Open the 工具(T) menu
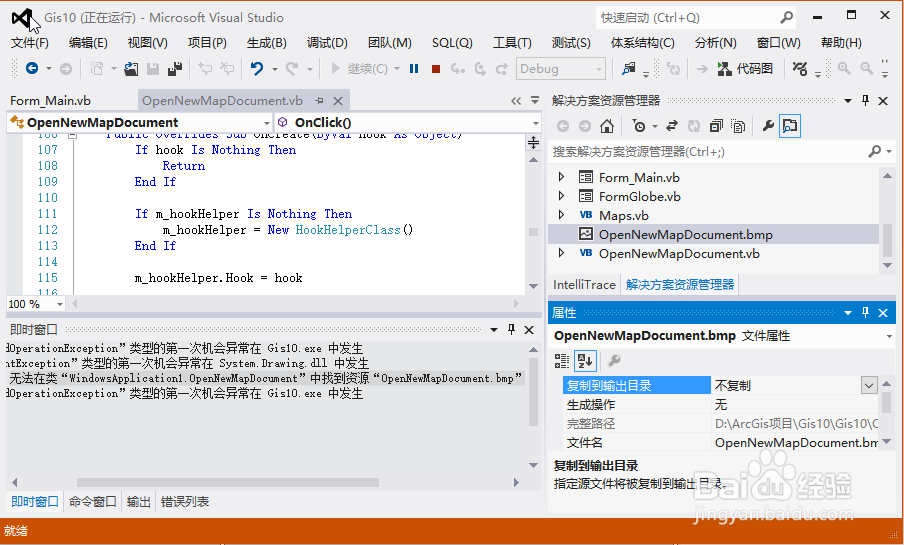Screen dimensions: 904x545 click(512, 43)
